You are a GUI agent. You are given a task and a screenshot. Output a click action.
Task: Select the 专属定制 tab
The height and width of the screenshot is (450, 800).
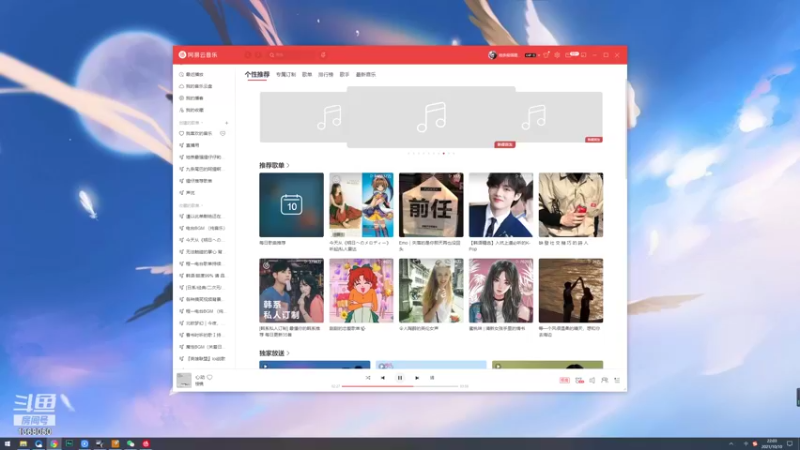286,74
